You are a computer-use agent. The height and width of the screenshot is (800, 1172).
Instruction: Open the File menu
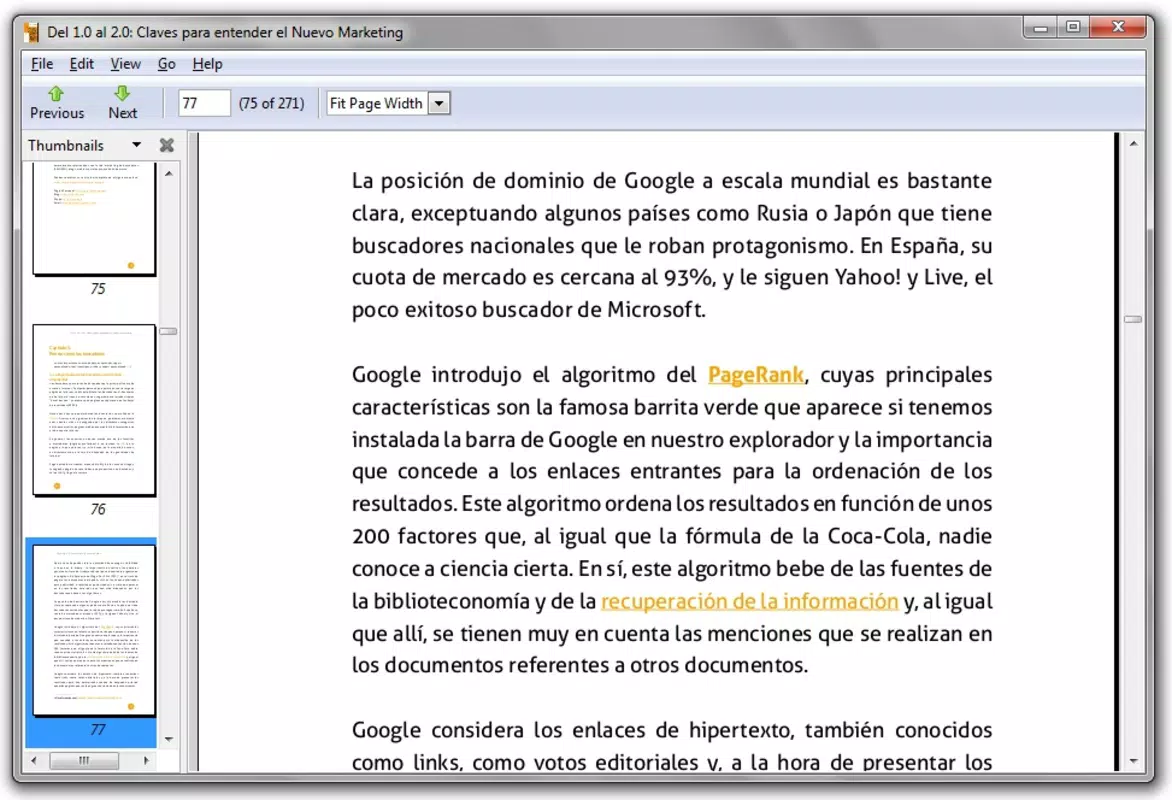tap(42, 64)
